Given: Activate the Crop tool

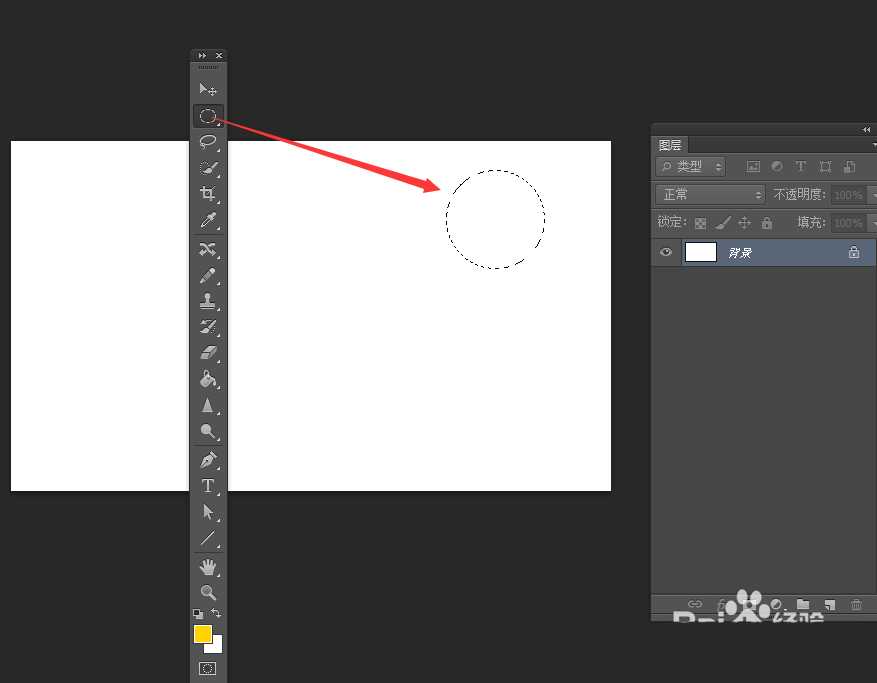Looking at the screenshot, I should point(208,194).
